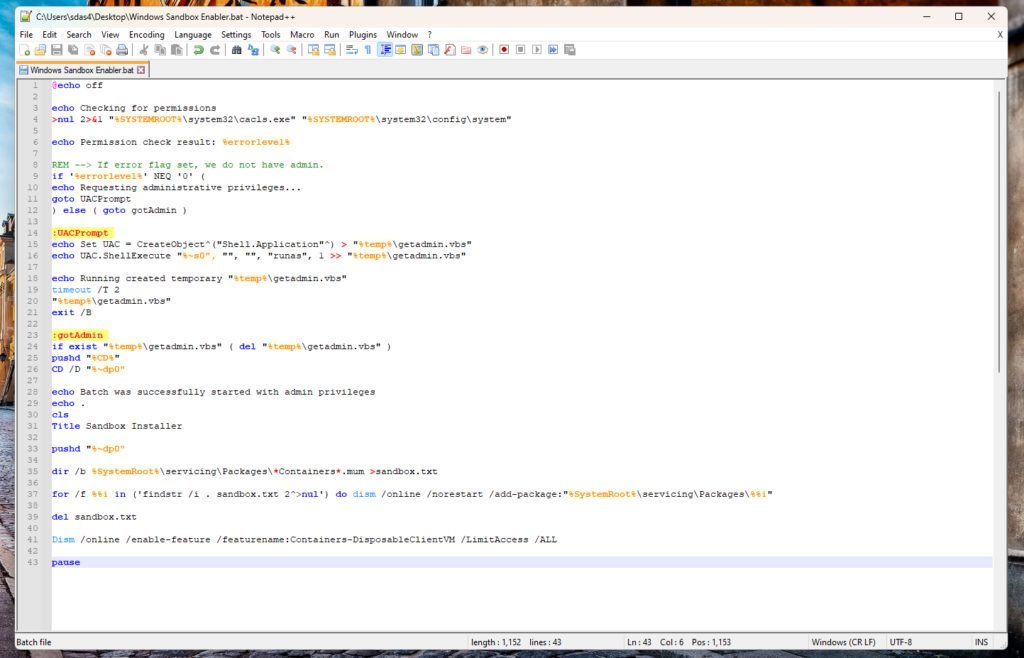1024x658 pixels.
Task: Click the 'Ln : 43' status bar entry
Action: click(x=639, y=642)
